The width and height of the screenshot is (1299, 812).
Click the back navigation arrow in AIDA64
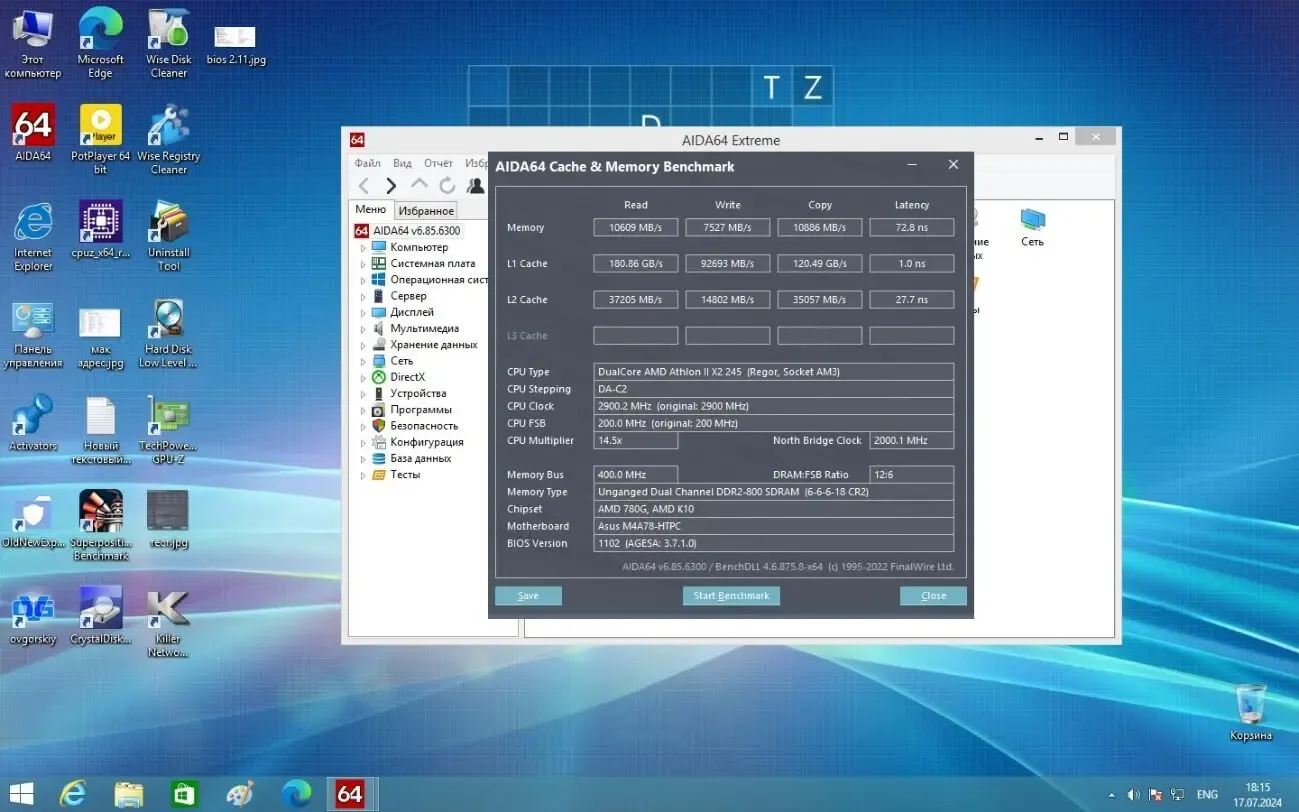pos(363,185)
